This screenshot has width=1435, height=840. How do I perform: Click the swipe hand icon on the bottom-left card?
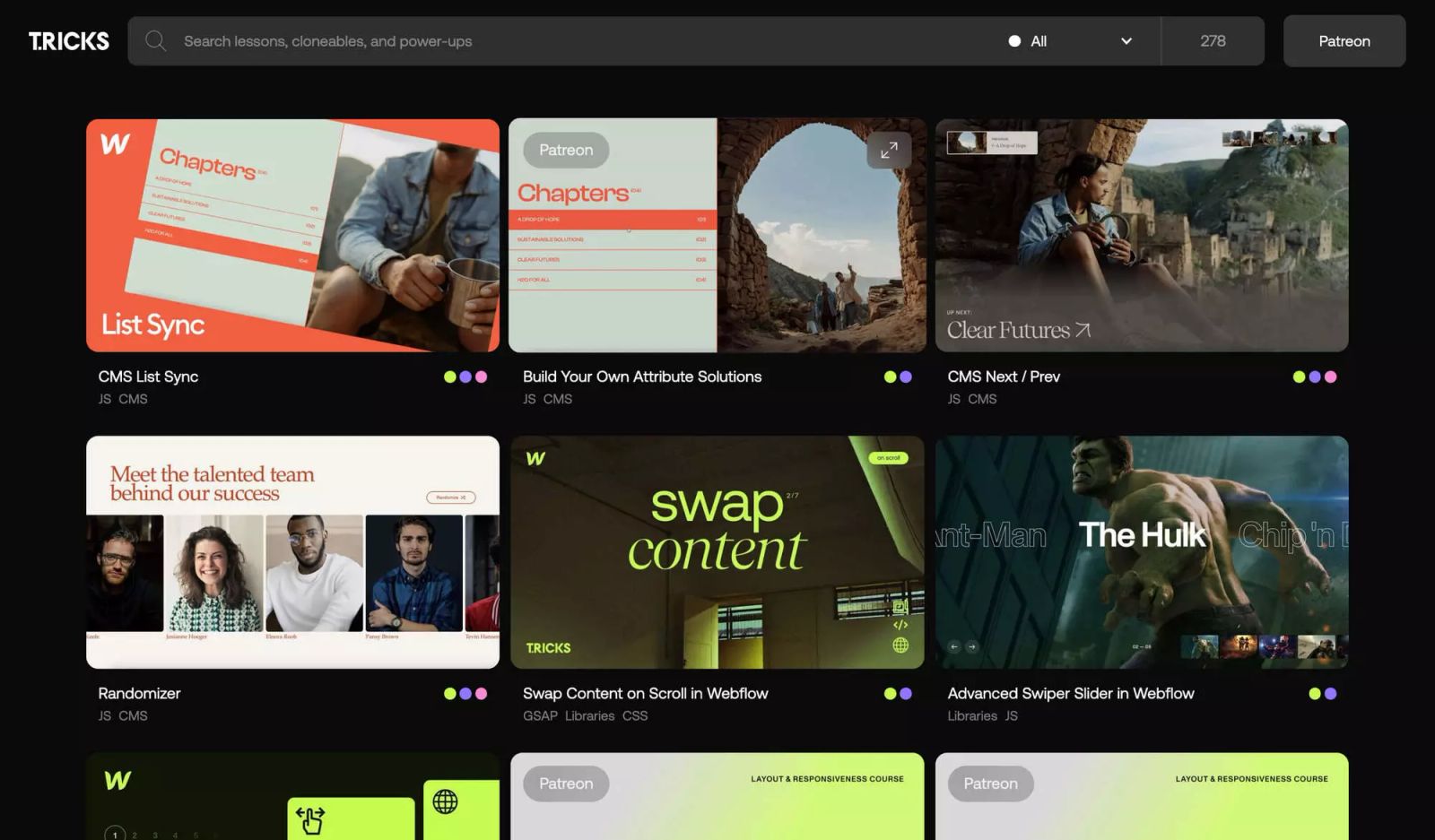310,819
